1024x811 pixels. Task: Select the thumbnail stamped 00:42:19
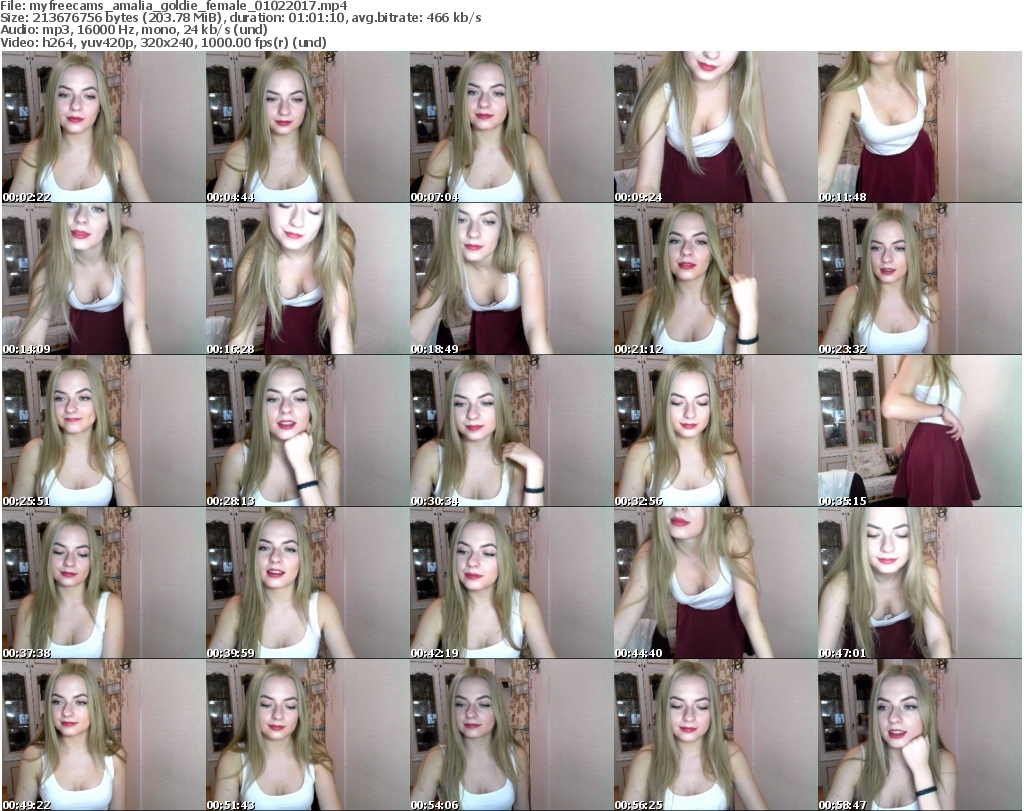[511, 583]
